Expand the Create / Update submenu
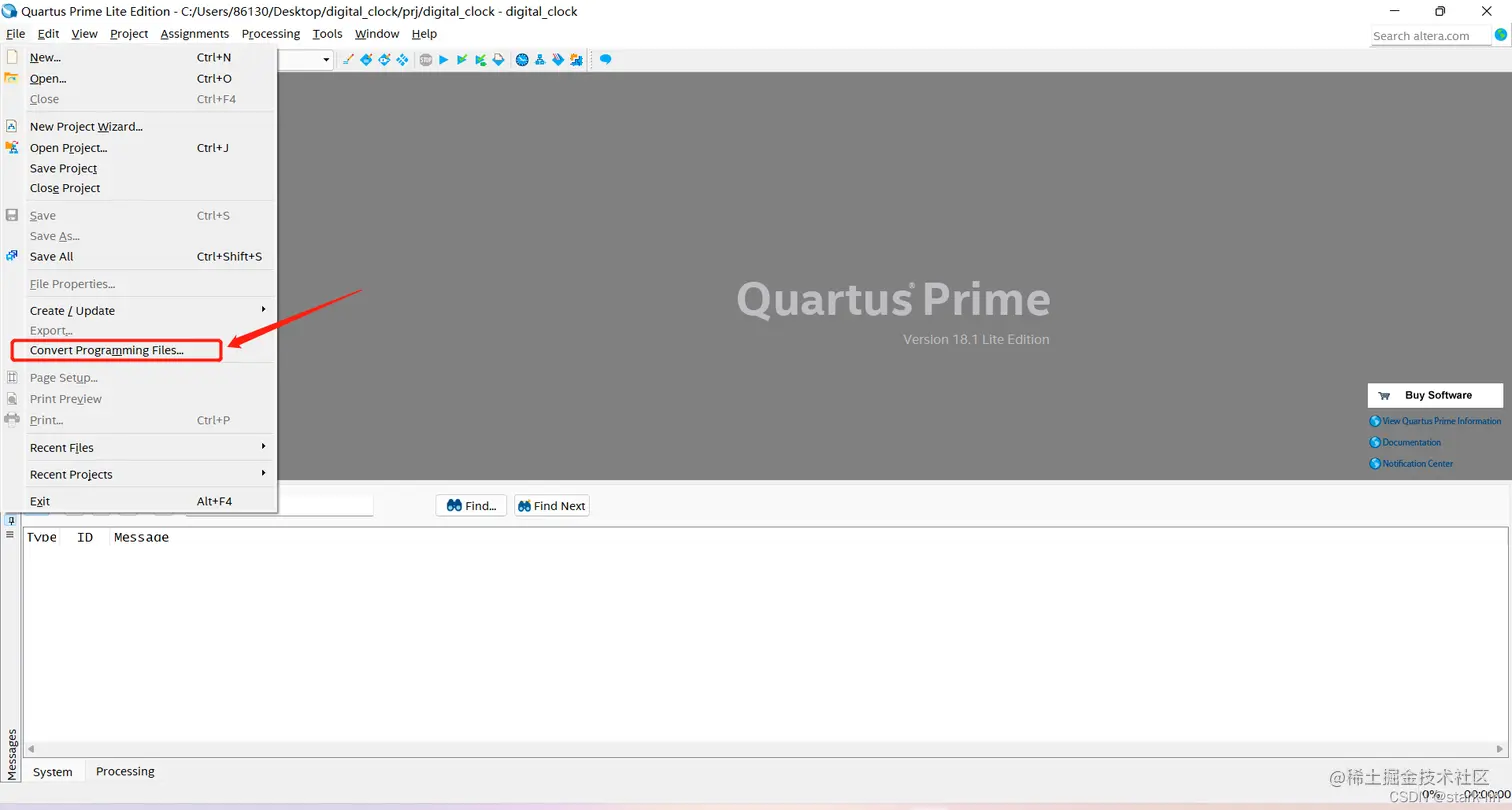The height and width of the screenshot is (810, 1512). tap(150, 310)
